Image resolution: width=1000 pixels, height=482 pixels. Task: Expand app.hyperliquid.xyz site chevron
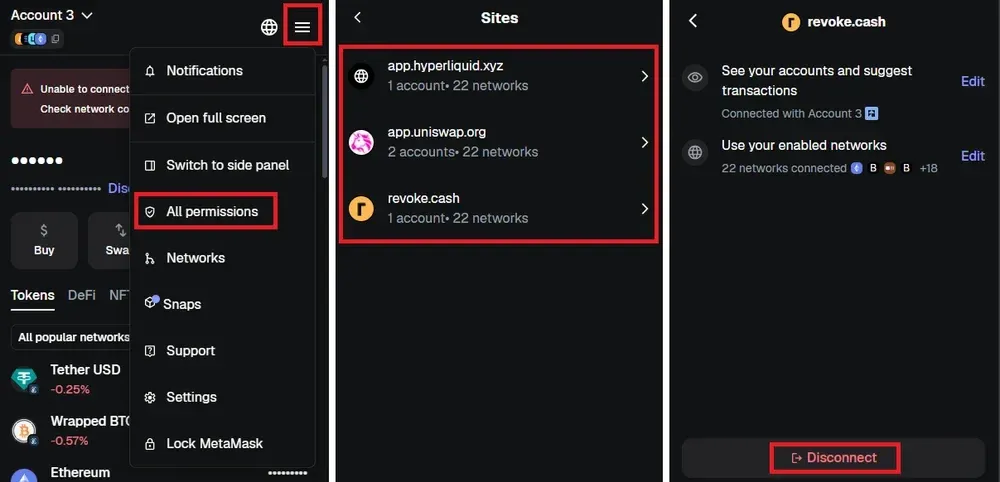click(x=645, y=76)
